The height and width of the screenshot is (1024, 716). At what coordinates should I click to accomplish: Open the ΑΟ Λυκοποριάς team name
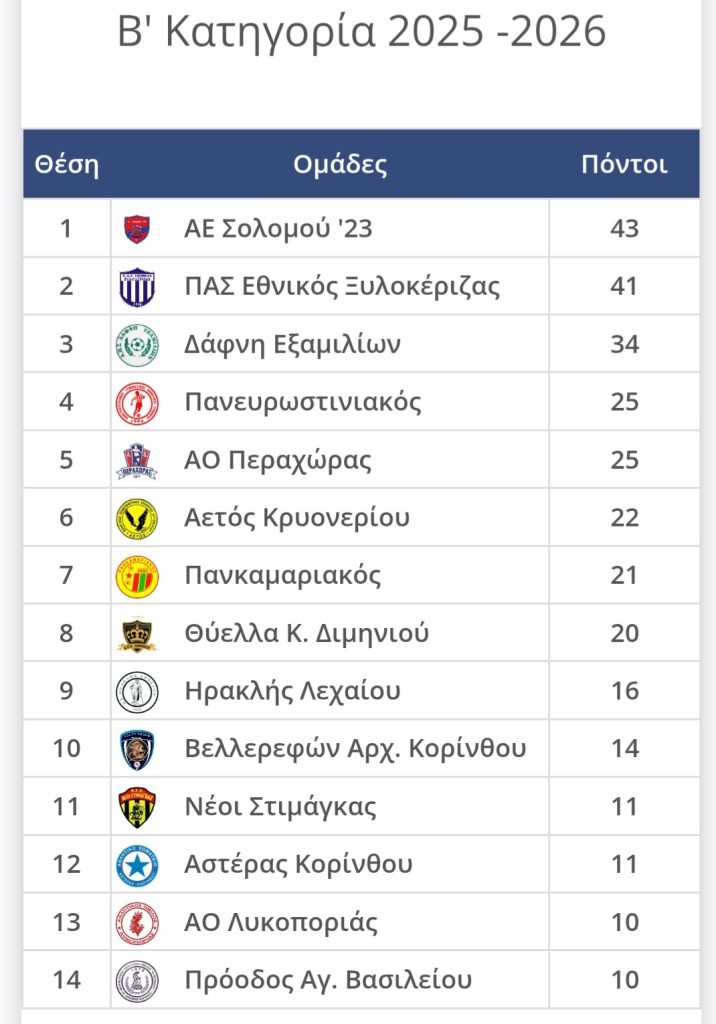281,922
